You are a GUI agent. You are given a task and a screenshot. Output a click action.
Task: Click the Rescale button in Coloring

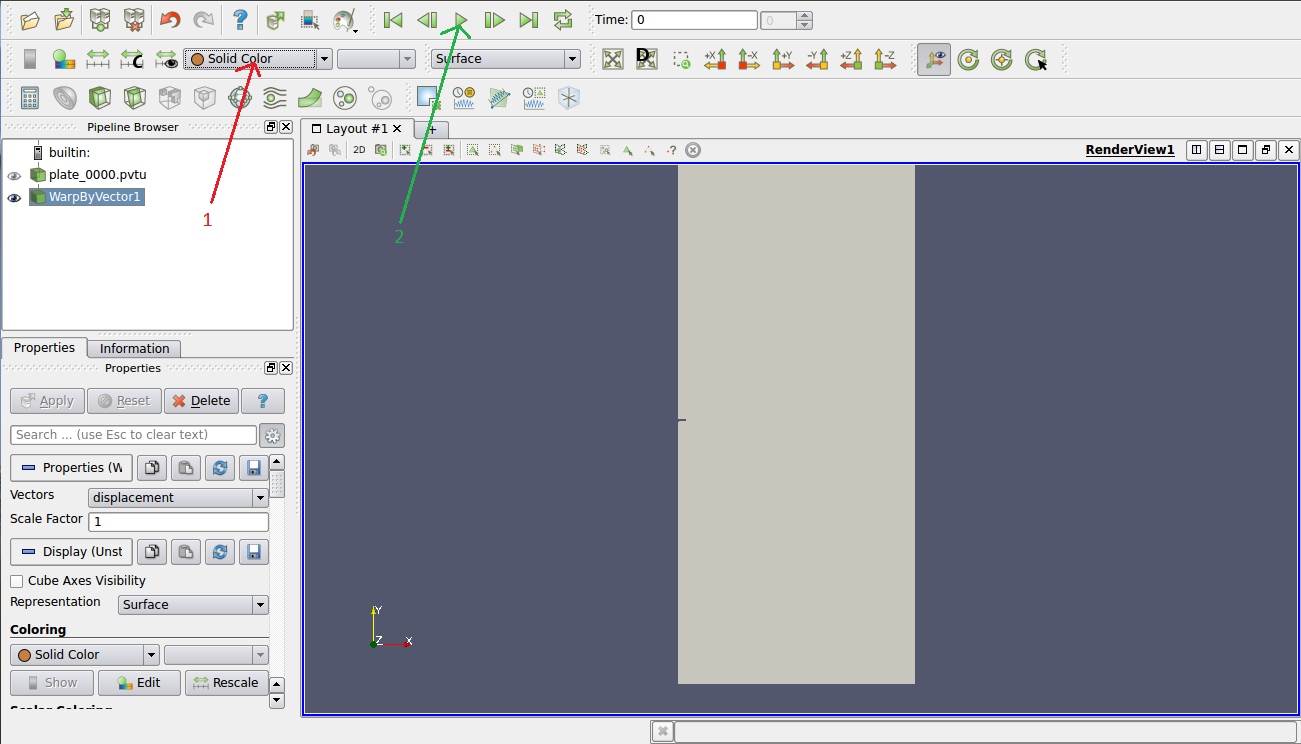[x=226, y=683]
